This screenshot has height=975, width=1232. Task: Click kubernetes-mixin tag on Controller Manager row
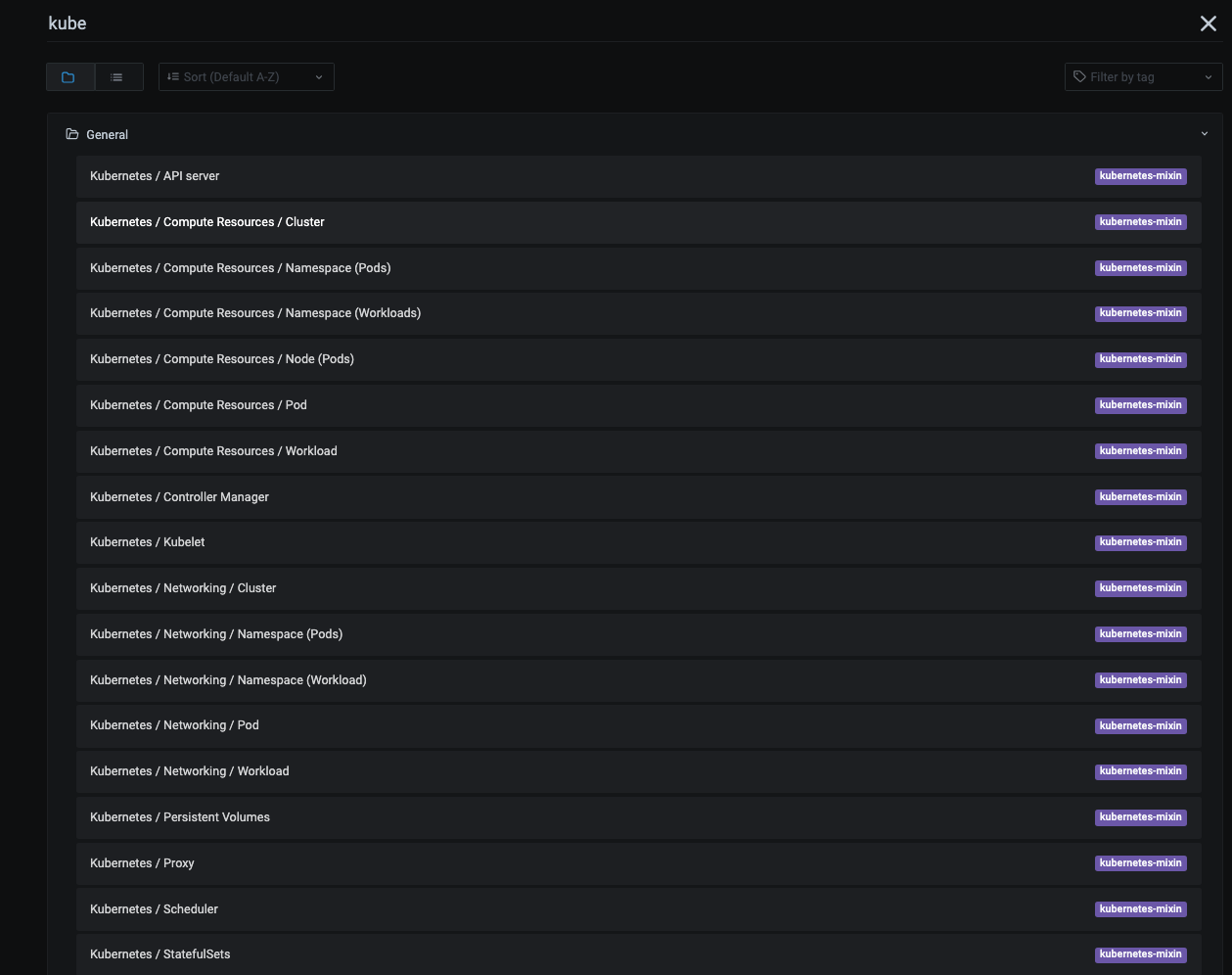tap(1140, 497)
